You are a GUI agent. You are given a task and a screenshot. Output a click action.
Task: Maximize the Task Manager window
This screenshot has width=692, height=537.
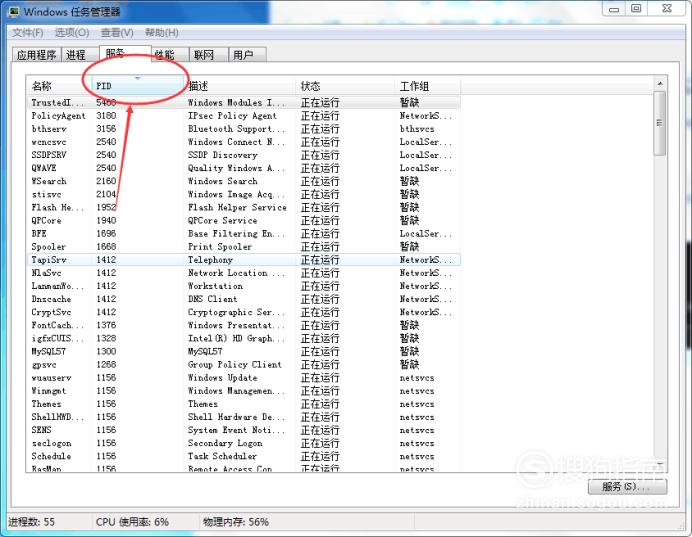(636, 8)
